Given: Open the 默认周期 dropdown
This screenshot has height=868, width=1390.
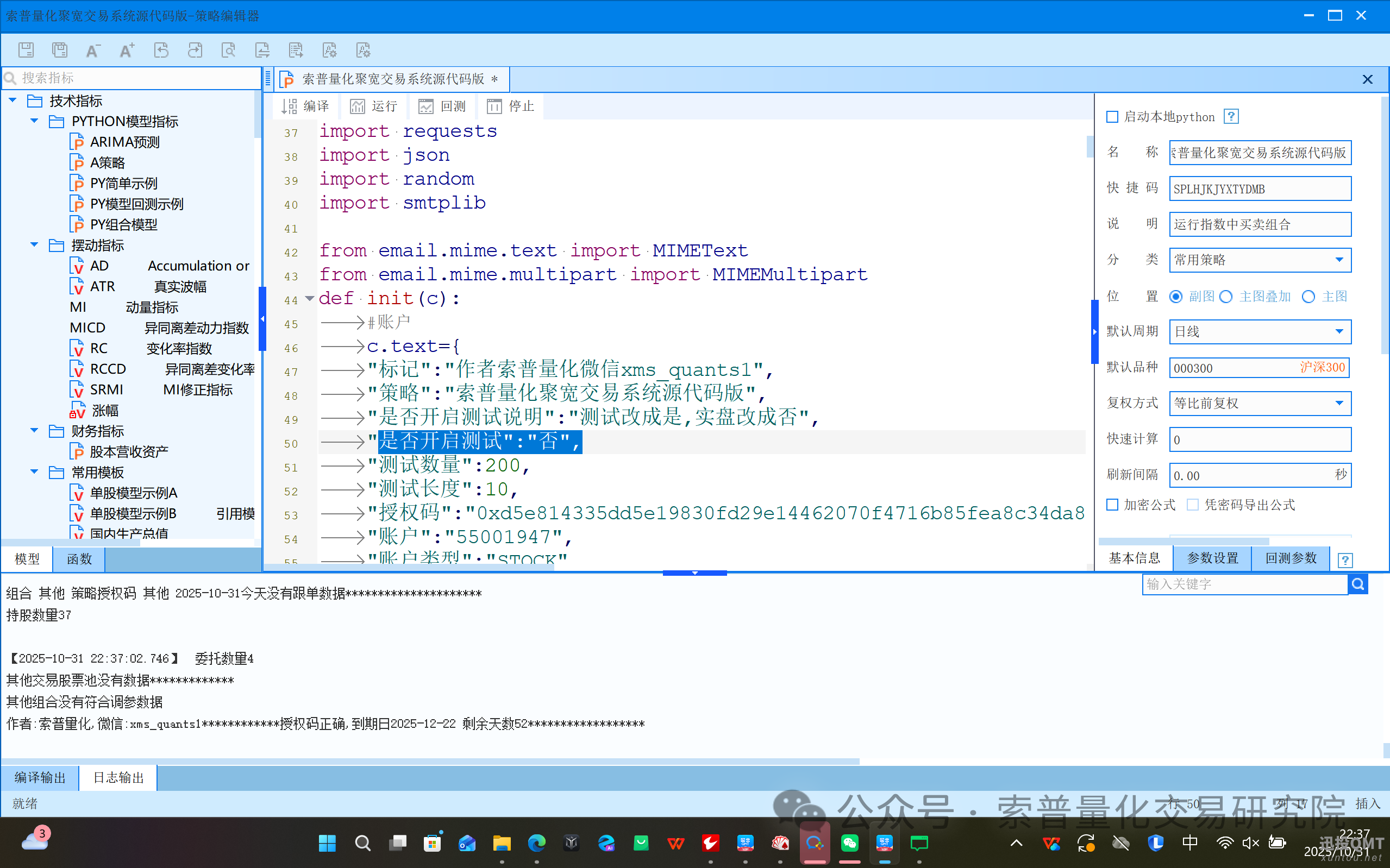Looking at the screenshot, I should (1339, 332).
